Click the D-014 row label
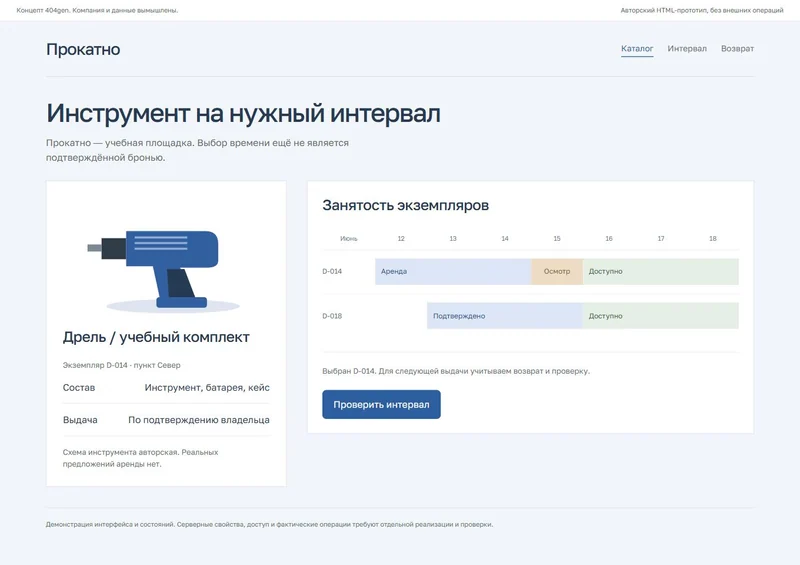 click(x=332, y=272)
